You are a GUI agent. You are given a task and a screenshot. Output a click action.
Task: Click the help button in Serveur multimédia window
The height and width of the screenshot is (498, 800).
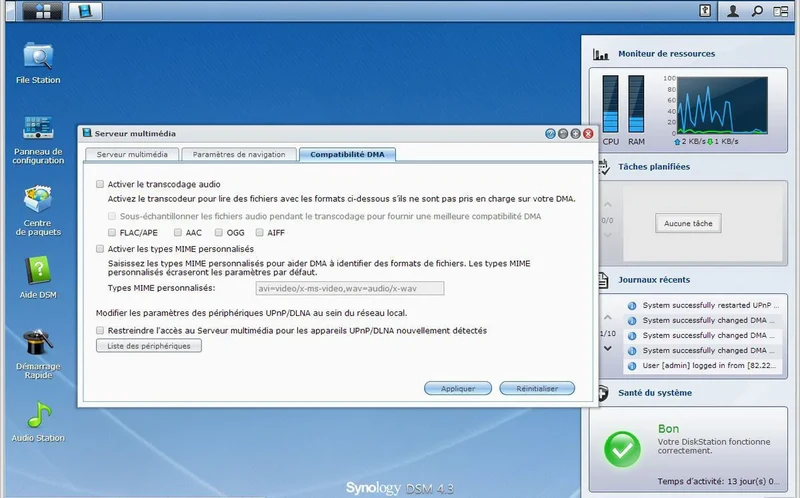[x=550, y=134]
